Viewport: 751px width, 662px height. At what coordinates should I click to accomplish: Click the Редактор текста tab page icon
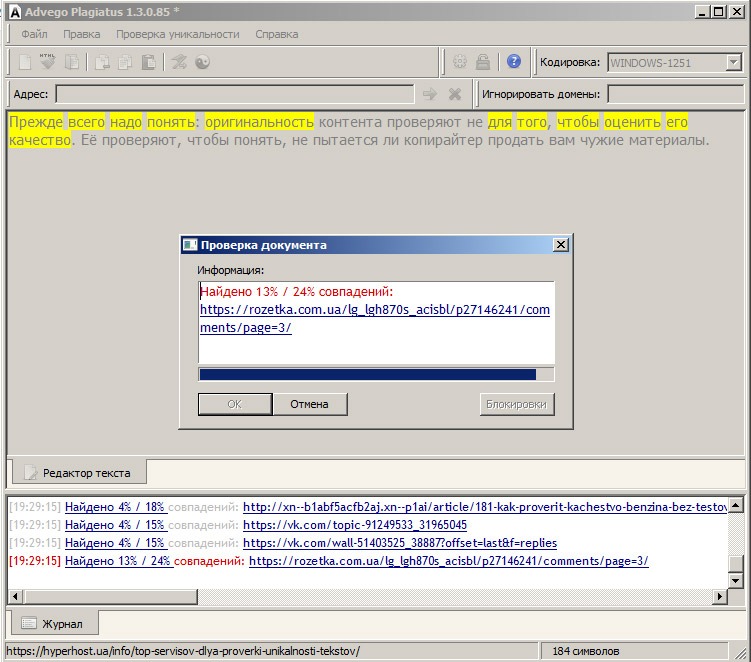(31, 472)
